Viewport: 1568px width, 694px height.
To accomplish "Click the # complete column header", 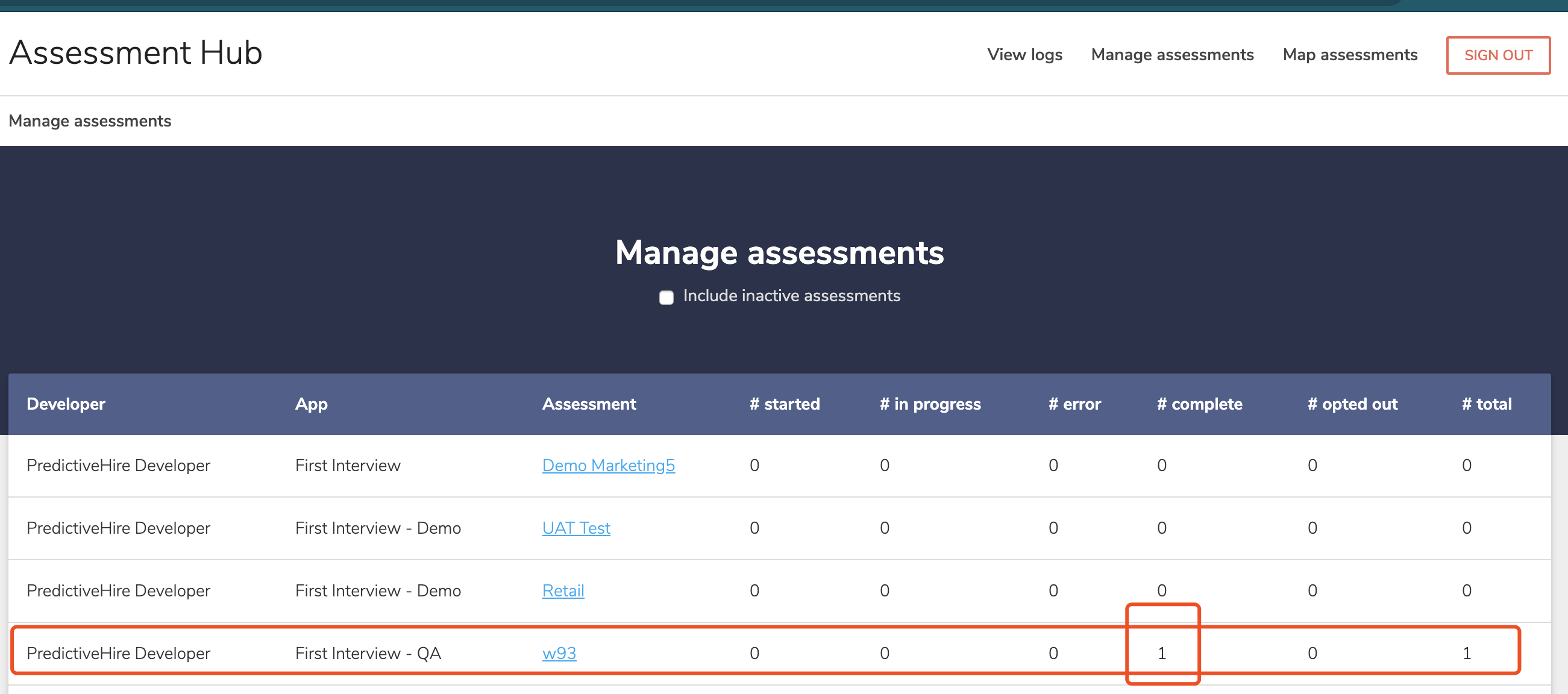I will pos(1199,404).
